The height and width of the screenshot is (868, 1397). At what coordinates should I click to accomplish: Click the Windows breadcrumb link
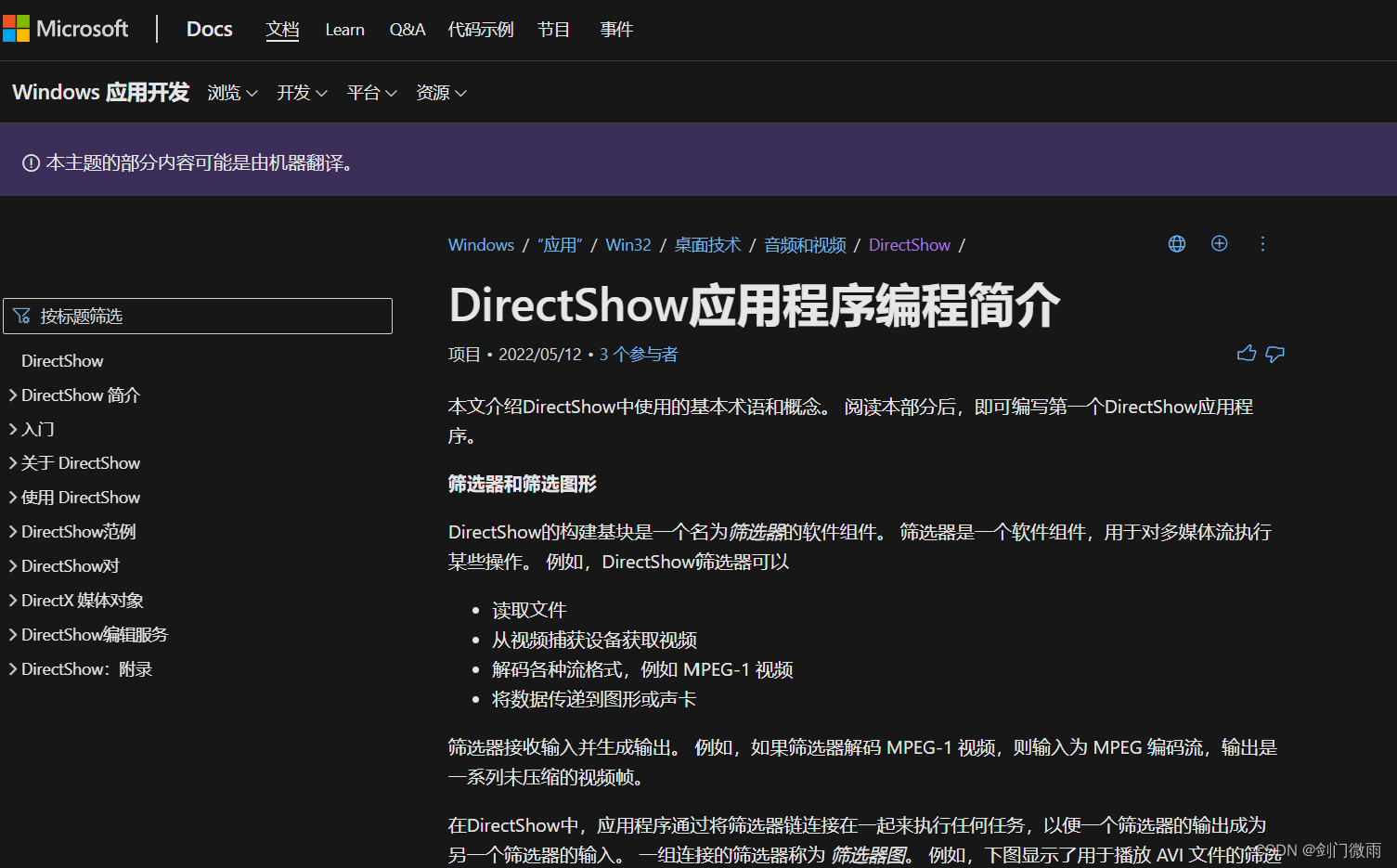(481, 245)
